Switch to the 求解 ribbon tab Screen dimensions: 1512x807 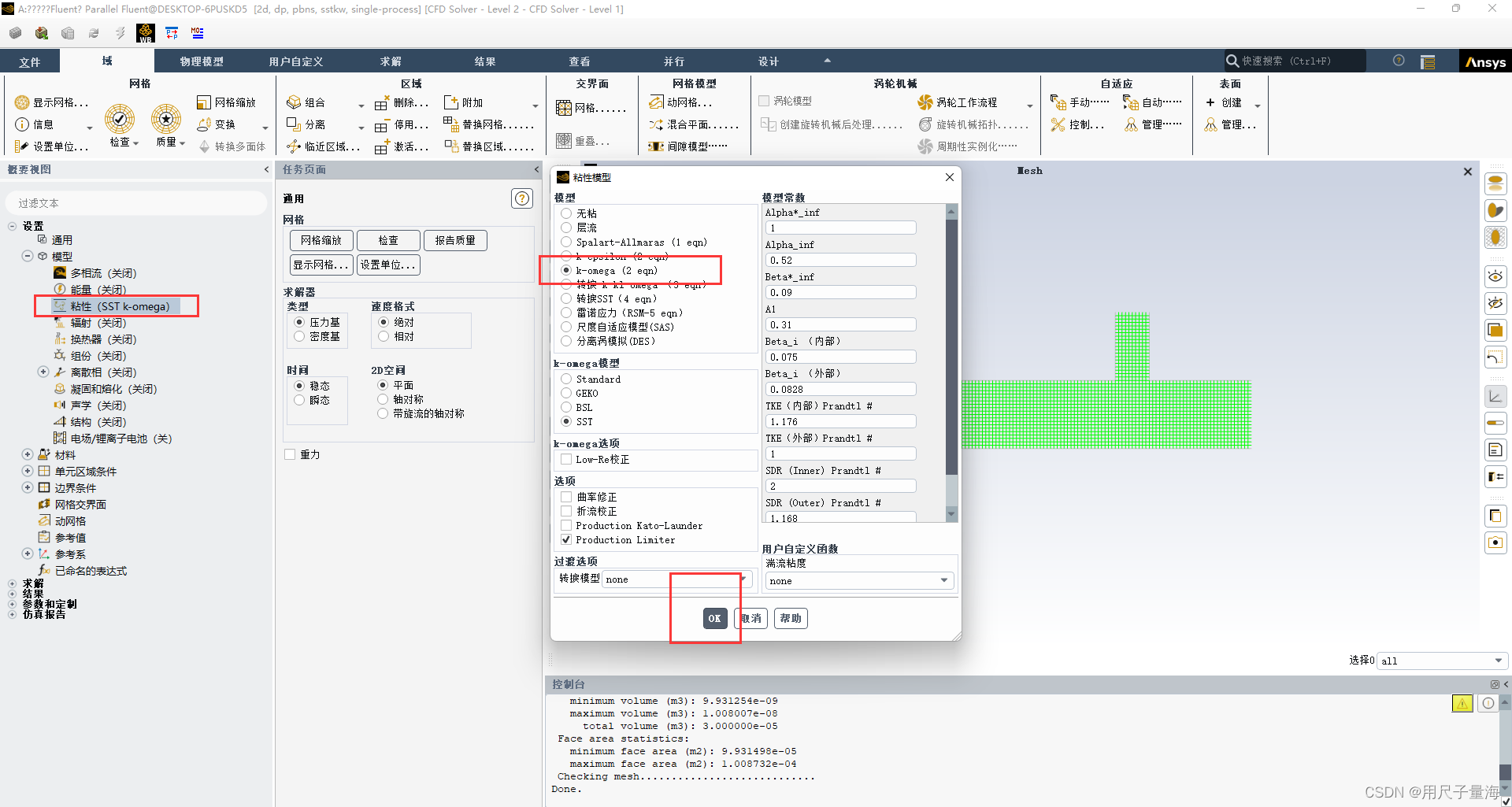391,61
